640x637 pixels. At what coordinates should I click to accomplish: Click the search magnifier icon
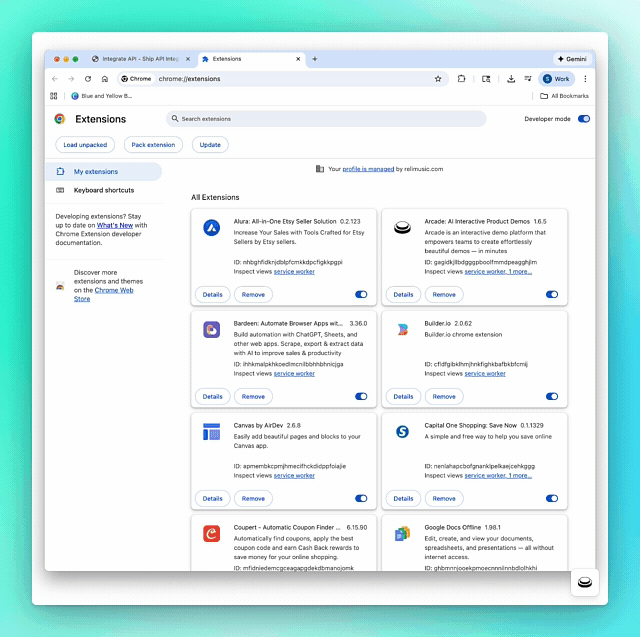pyautogui.click(x=175, y=119)
